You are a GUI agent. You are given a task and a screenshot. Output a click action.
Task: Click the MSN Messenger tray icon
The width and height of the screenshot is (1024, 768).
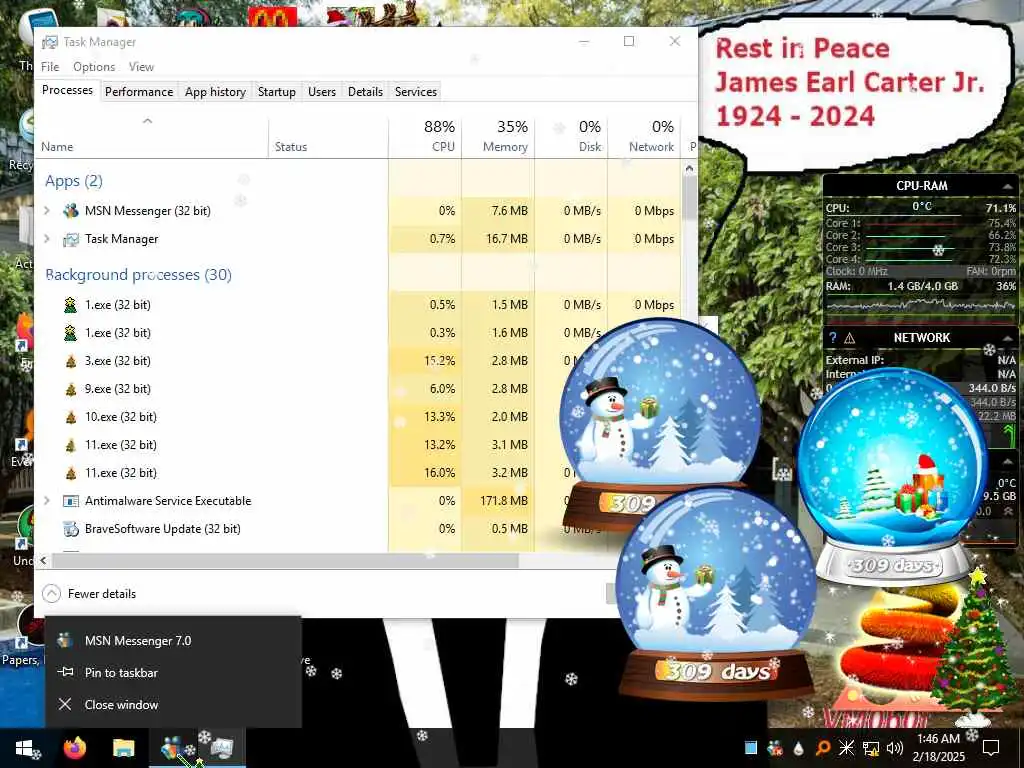(x=775, y=748)
